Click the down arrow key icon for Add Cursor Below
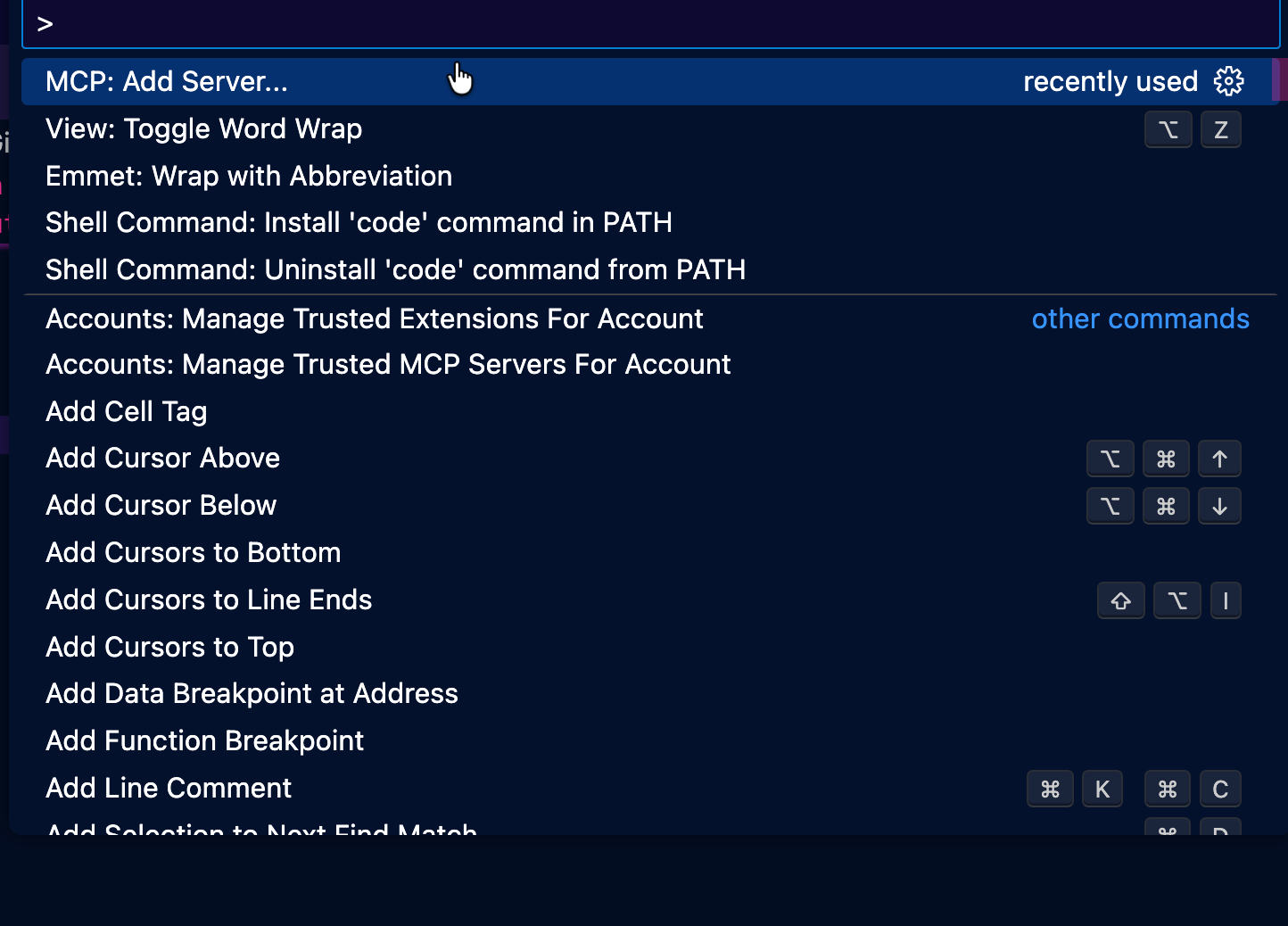1288x926 pixels. click(x=1219, y=507)
